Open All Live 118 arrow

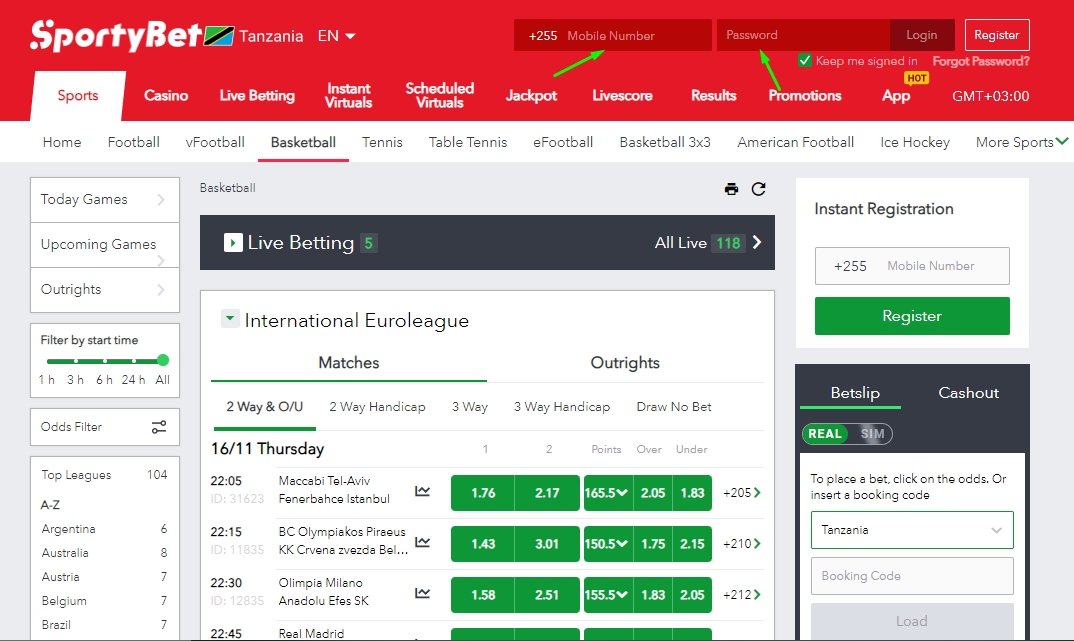point(757,242)
